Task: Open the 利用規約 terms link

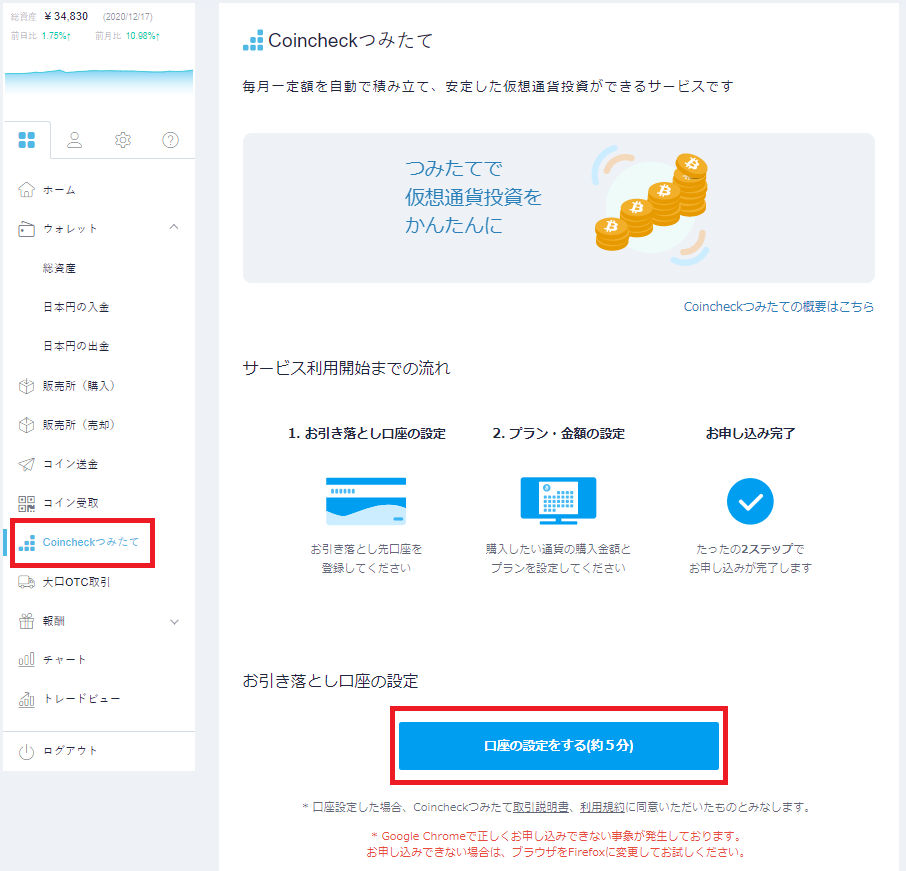Action: coord(602,807)
